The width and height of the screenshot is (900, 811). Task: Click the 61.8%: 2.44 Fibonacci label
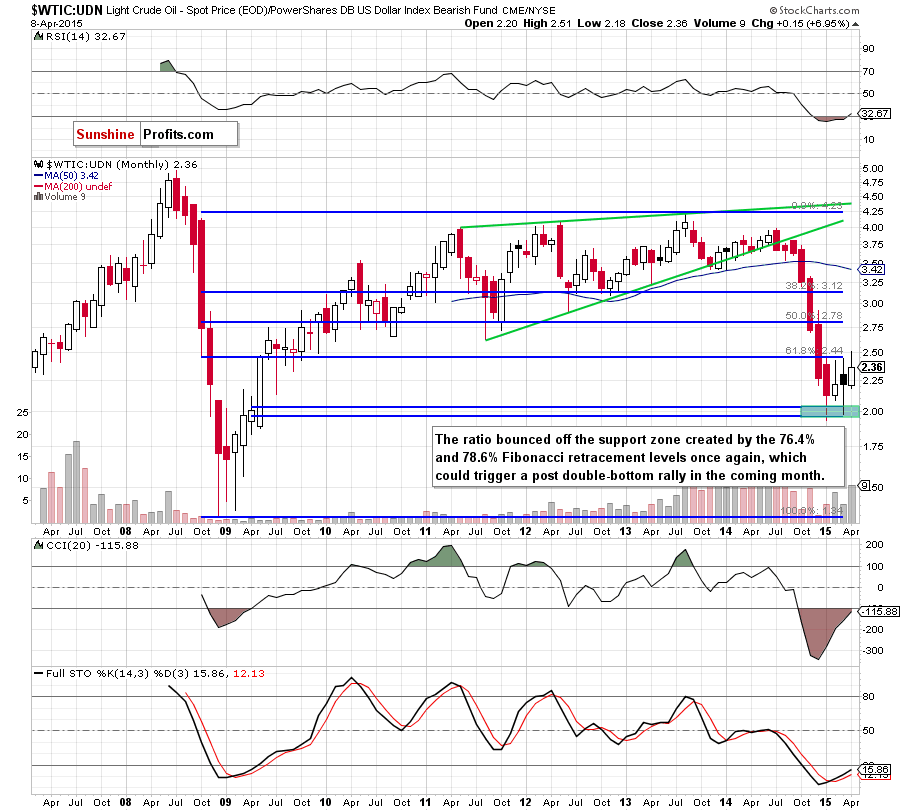click(x=814, y=351)
